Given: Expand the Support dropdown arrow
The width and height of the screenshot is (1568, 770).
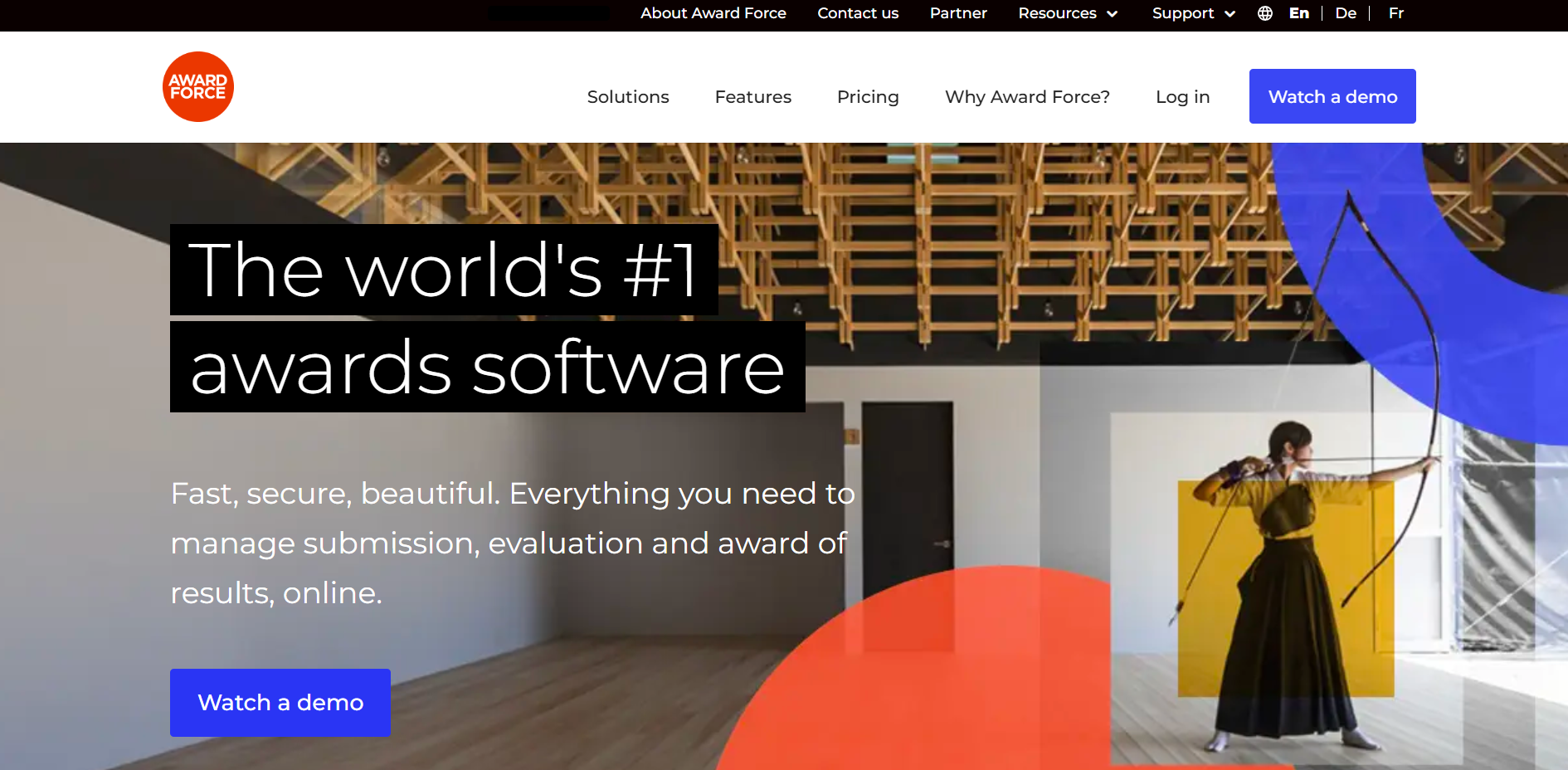Looking at the screenshot, I should [x=1230, y=14].
